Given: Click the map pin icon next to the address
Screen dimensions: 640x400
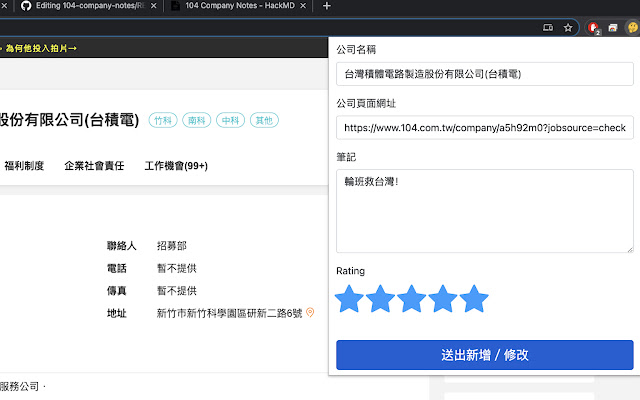Looking at the screenshot, I should click(310, 313).
